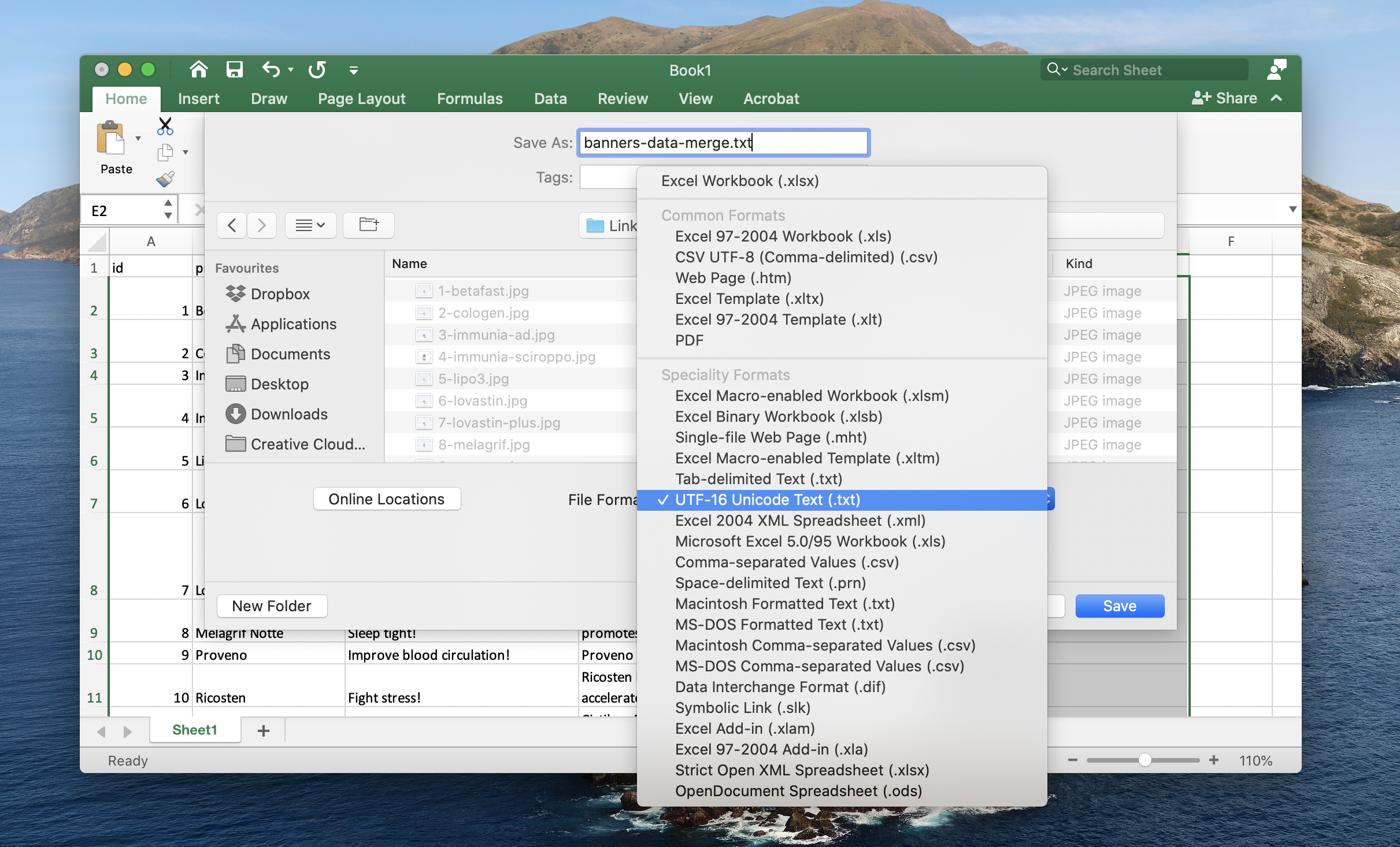Viewport: 1400px width, 847px height.
Task: Click the 110% zoom level
Action: click(x=1255, y=761)
